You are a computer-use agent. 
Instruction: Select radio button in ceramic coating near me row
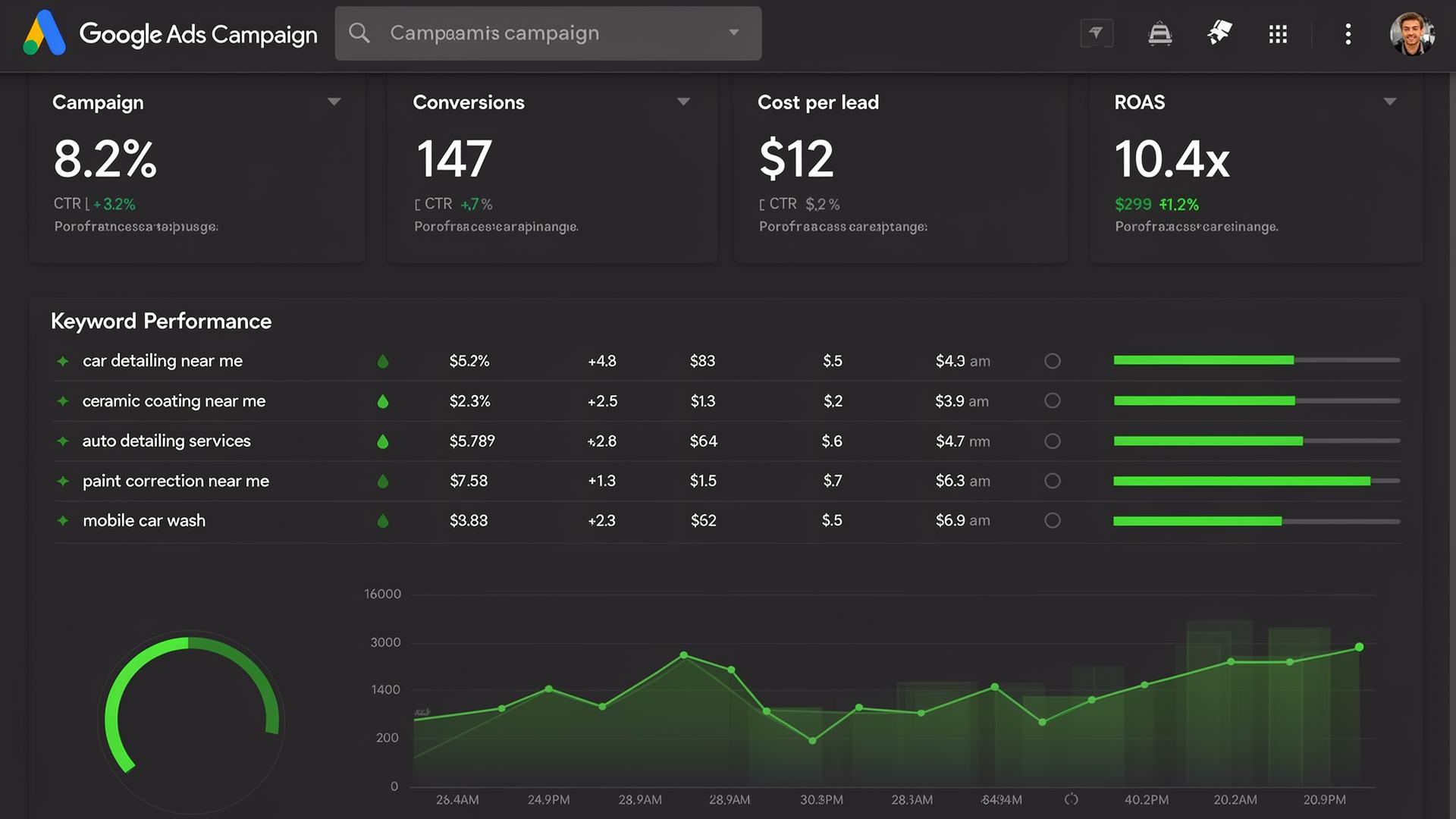[x=1053, y=400]
